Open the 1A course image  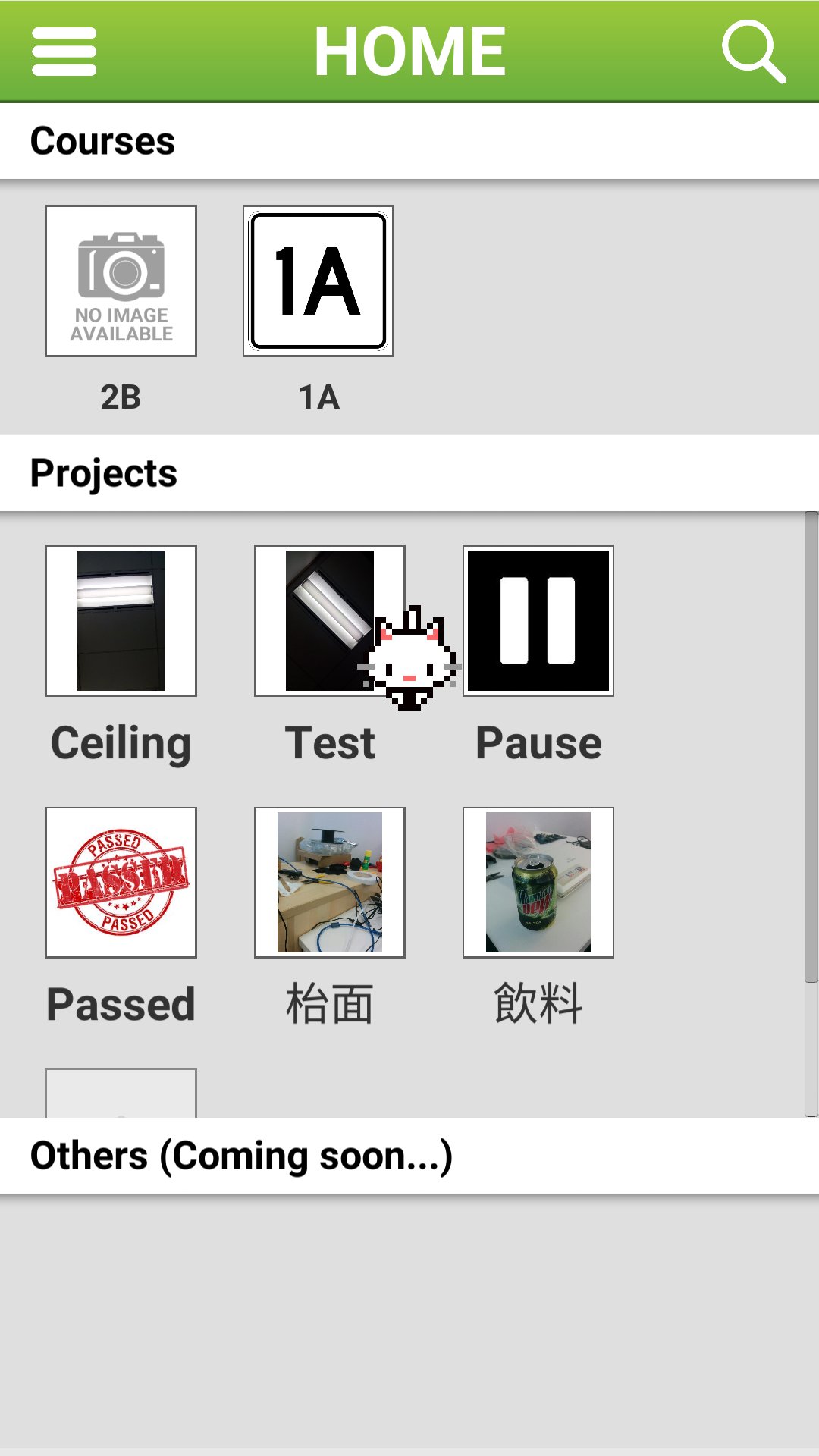click(x=318, y=281)
